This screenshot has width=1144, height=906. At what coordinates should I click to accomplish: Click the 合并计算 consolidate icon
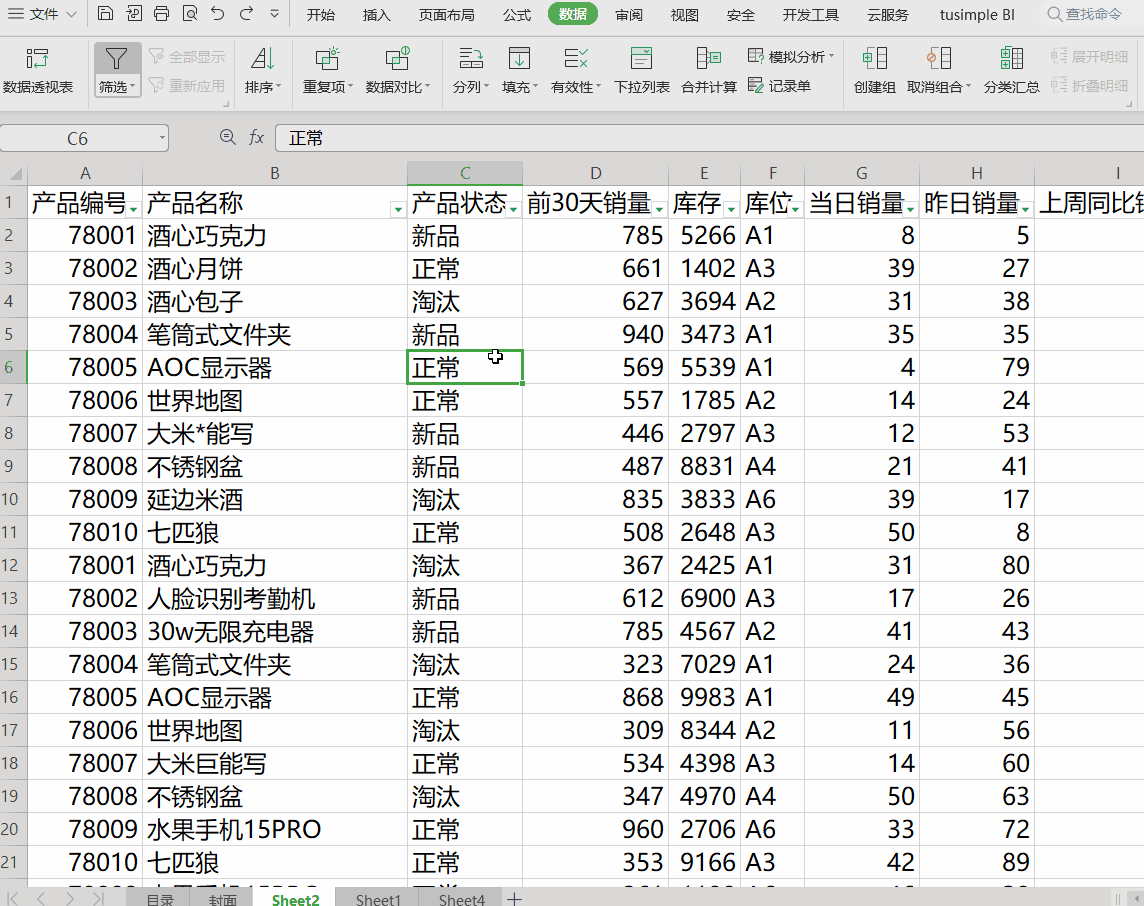point(708,59)
